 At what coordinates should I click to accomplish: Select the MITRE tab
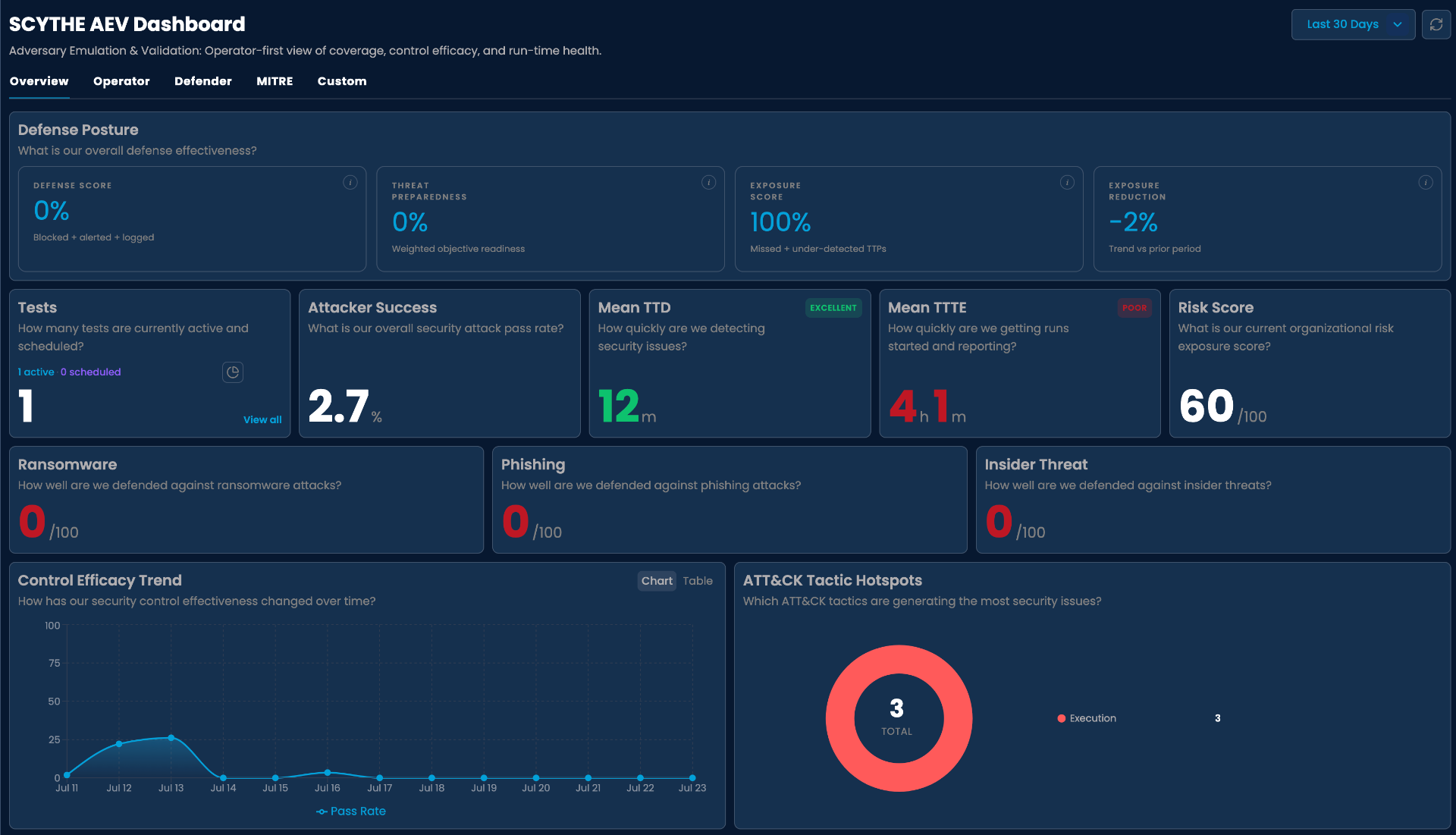tap(275, 81)
